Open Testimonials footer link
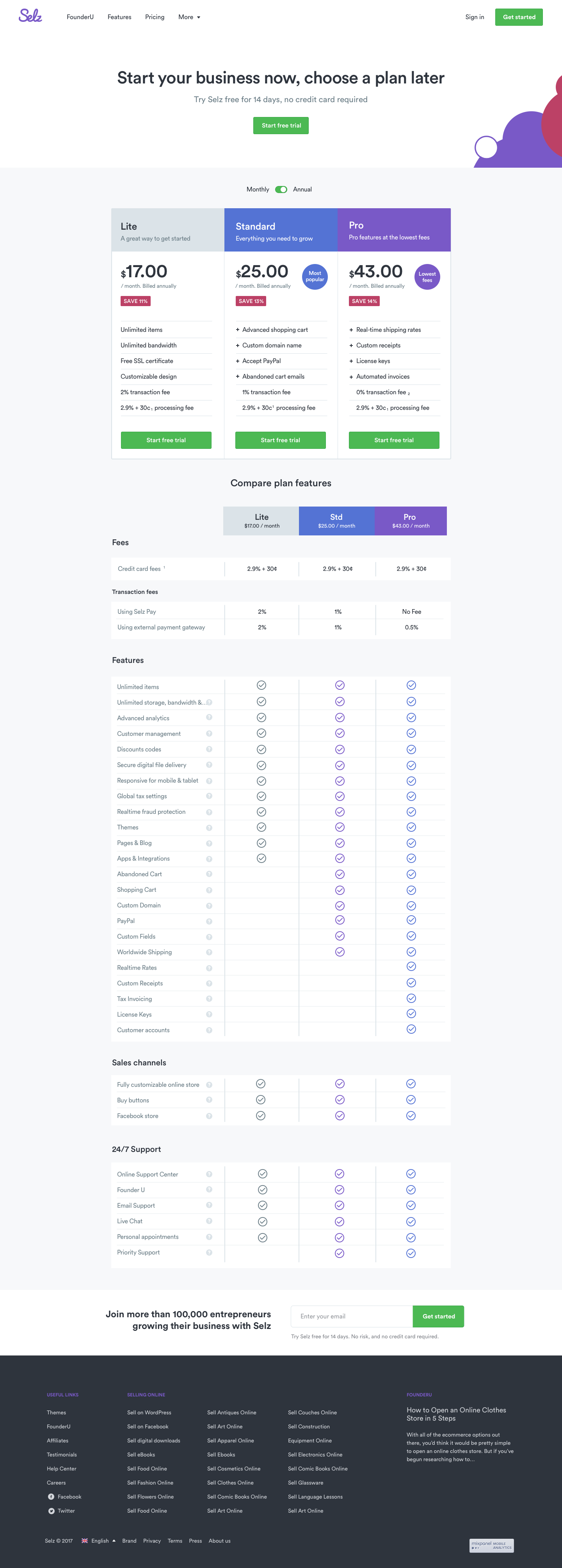 [x=62, y=1454]
